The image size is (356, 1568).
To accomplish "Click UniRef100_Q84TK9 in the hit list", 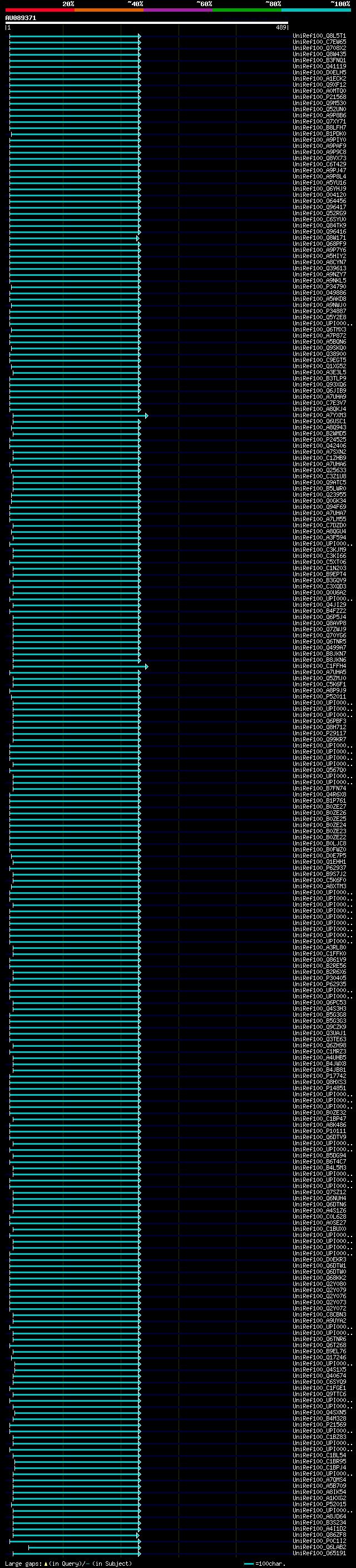I will click(319, 226).
